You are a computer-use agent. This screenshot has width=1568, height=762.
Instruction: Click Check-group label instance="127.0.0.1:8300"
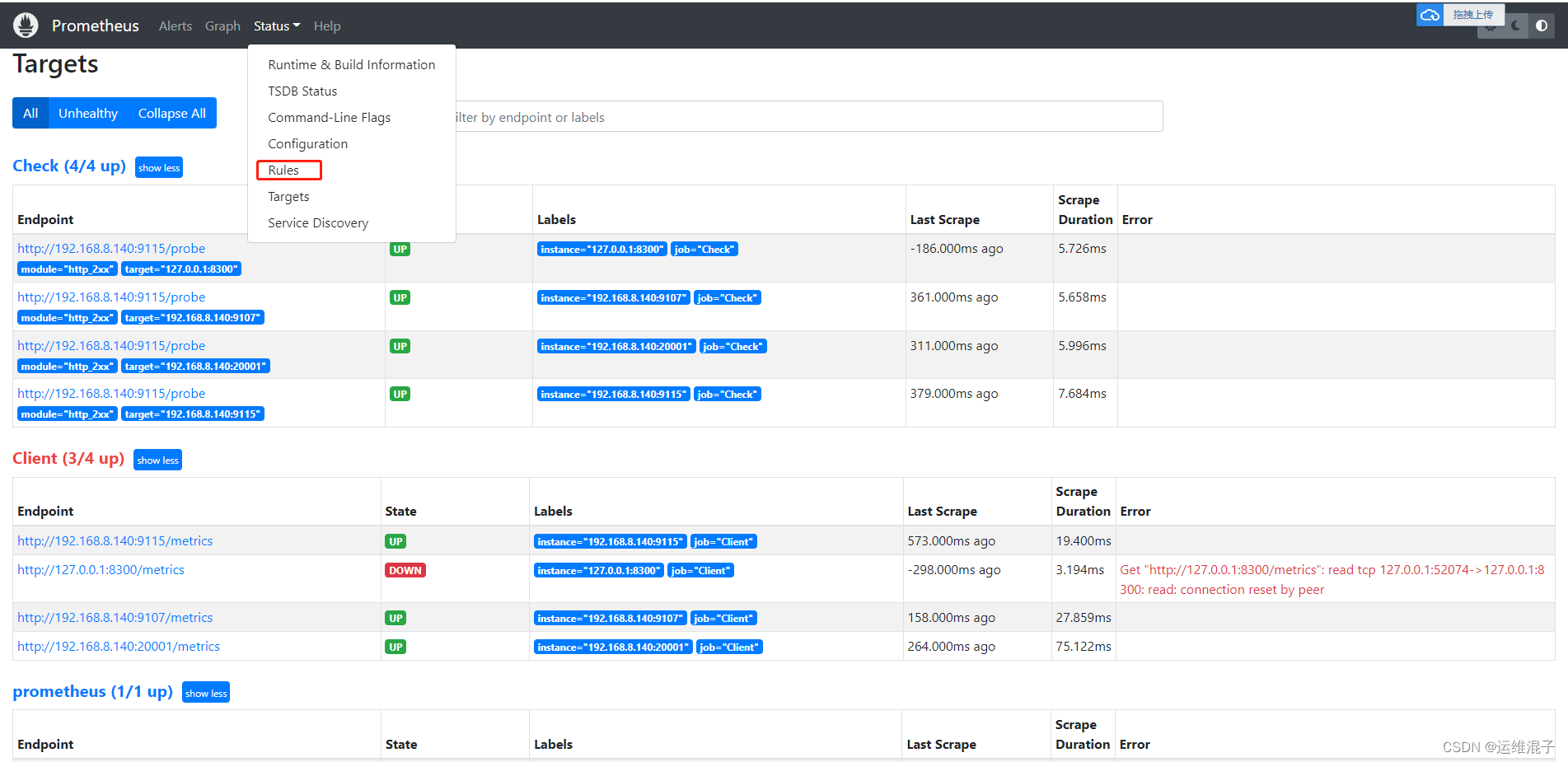point(601,249)
